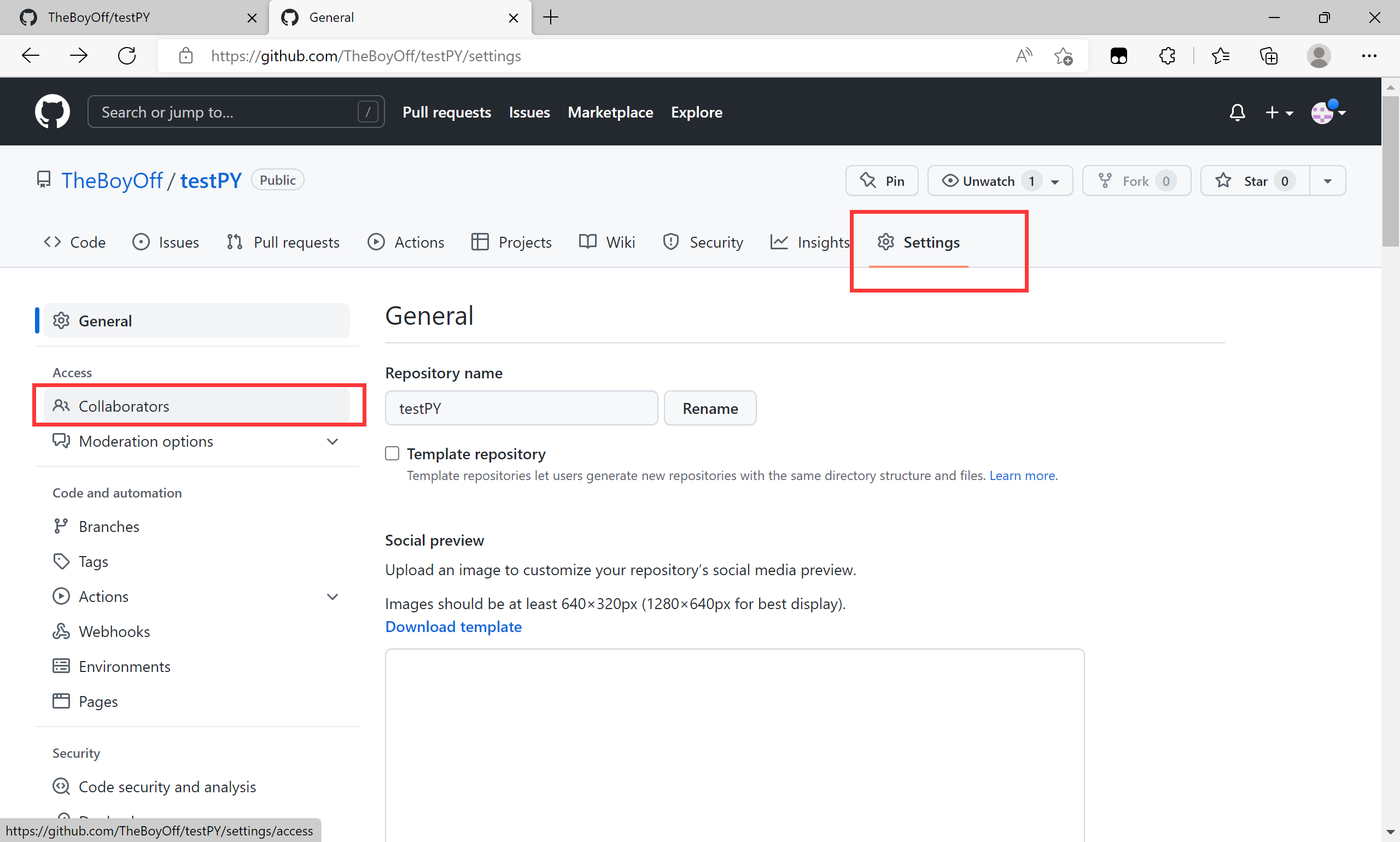The image size is (1400, 842).
Task: Star the testPY repository
Action: click(1255, 181)
